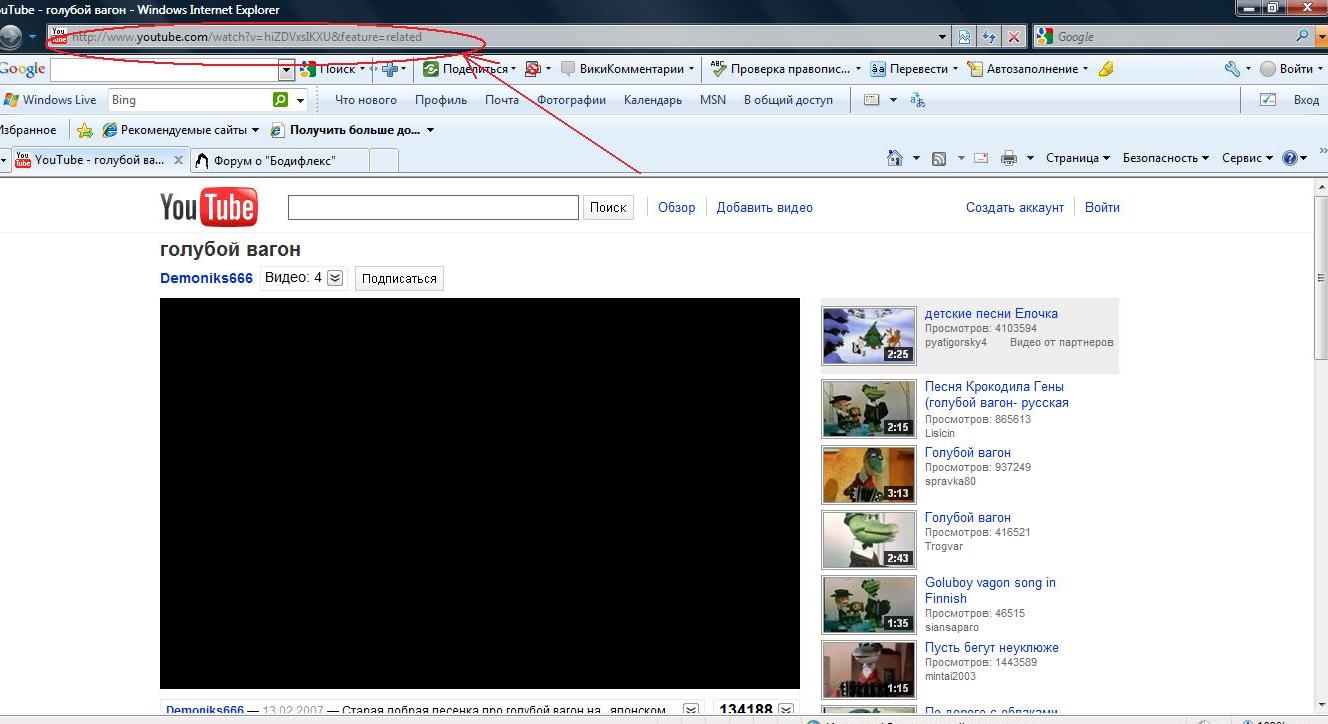Click the yellow highlighter icon
Image resolution: width=1328 pixels, height=724 pixels.
1105,69
